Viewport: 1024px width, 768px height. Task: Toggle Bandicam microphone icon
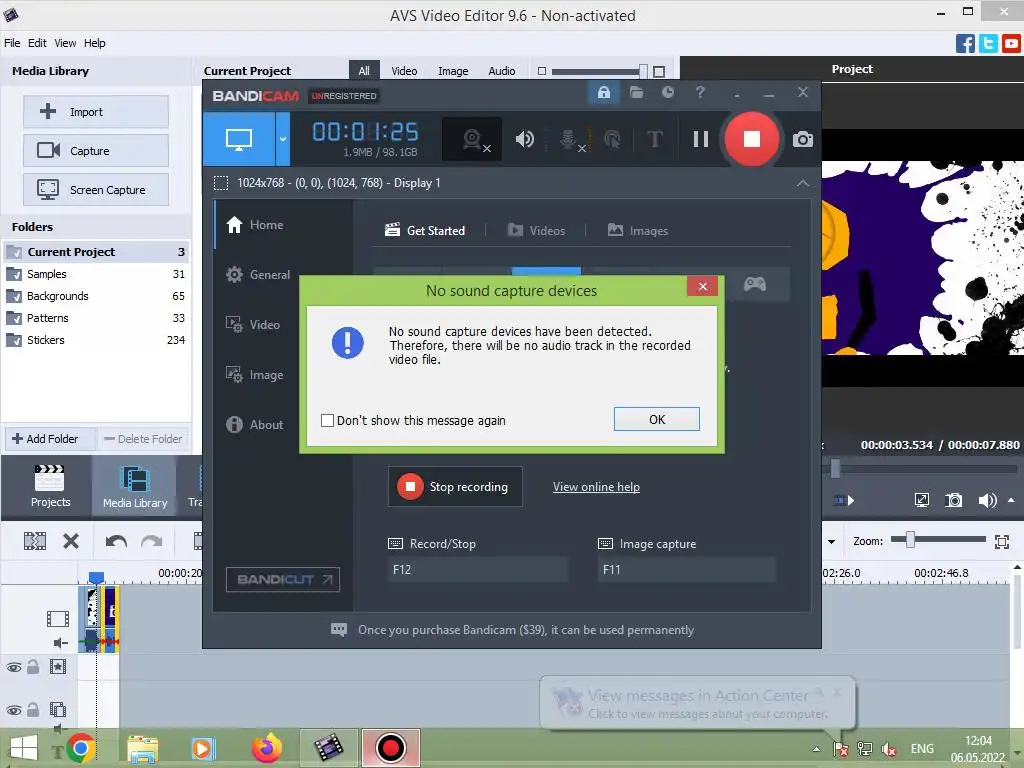pos(569,139)
